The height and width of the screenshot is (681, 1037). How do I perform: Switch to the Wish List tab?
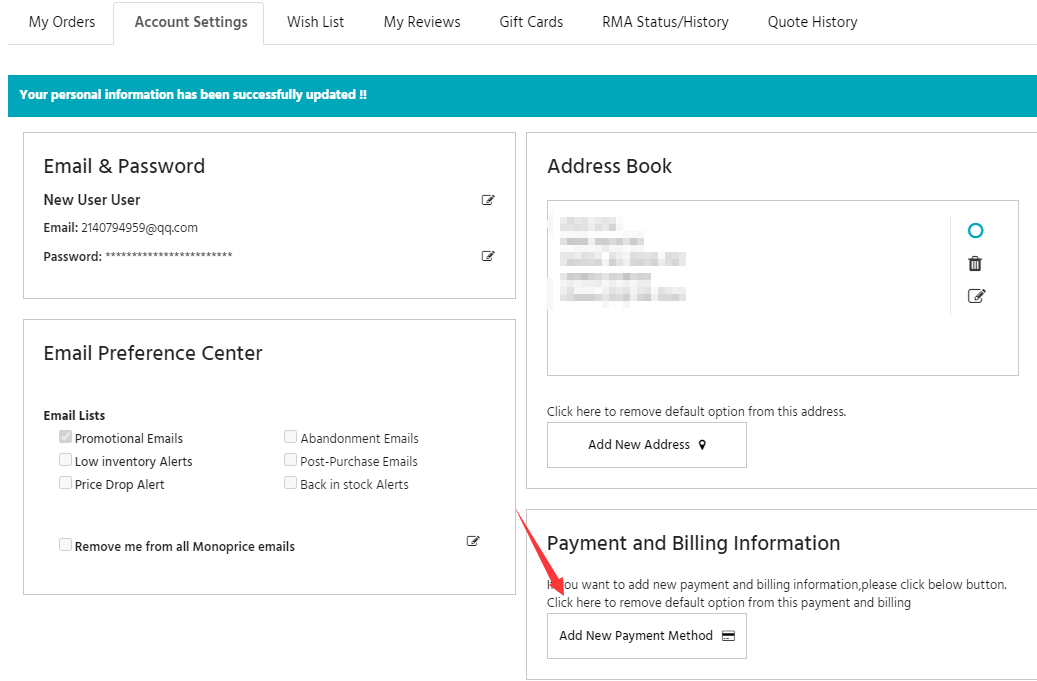tap(315, 22)
